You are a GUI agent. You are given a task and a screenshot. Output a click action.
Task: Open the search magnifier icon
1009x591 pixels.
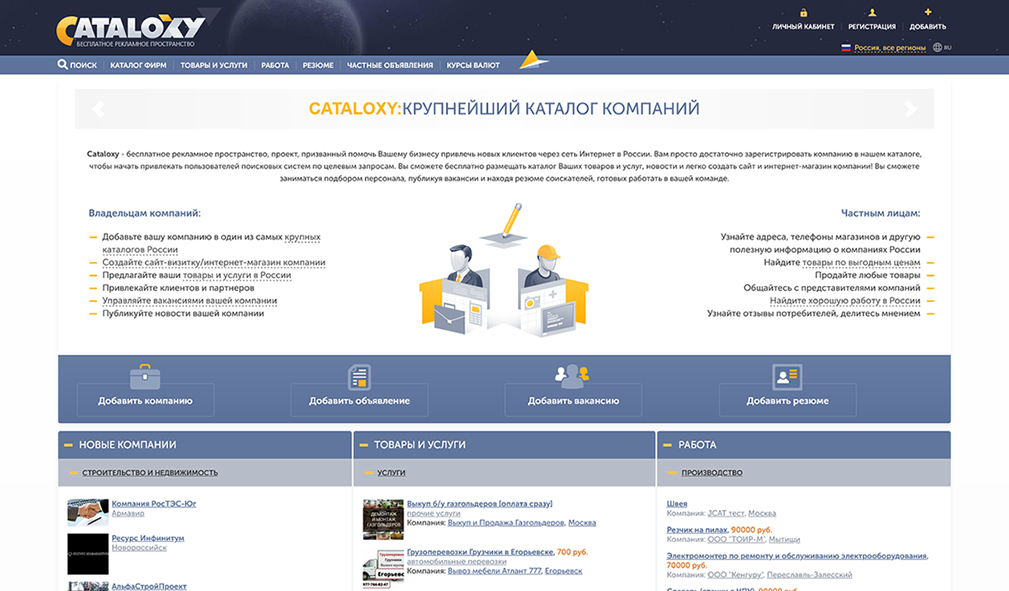[62, 64]
